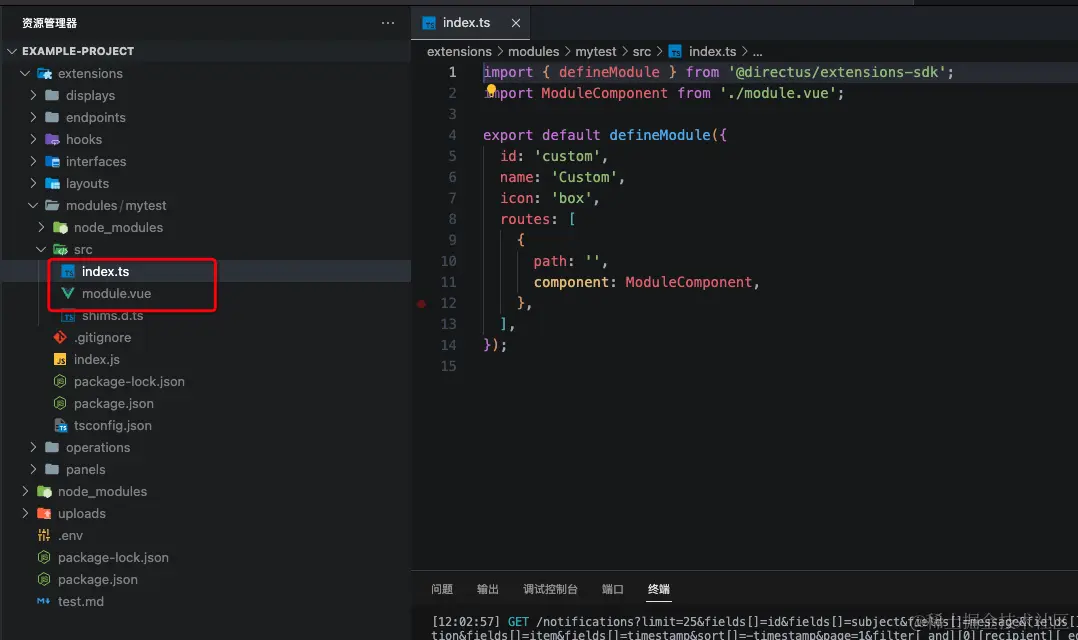The width and height of the screenshot is (1078, 640).
Task: Open shims.d.ts in the file tree
Action: tap(112, 316)
